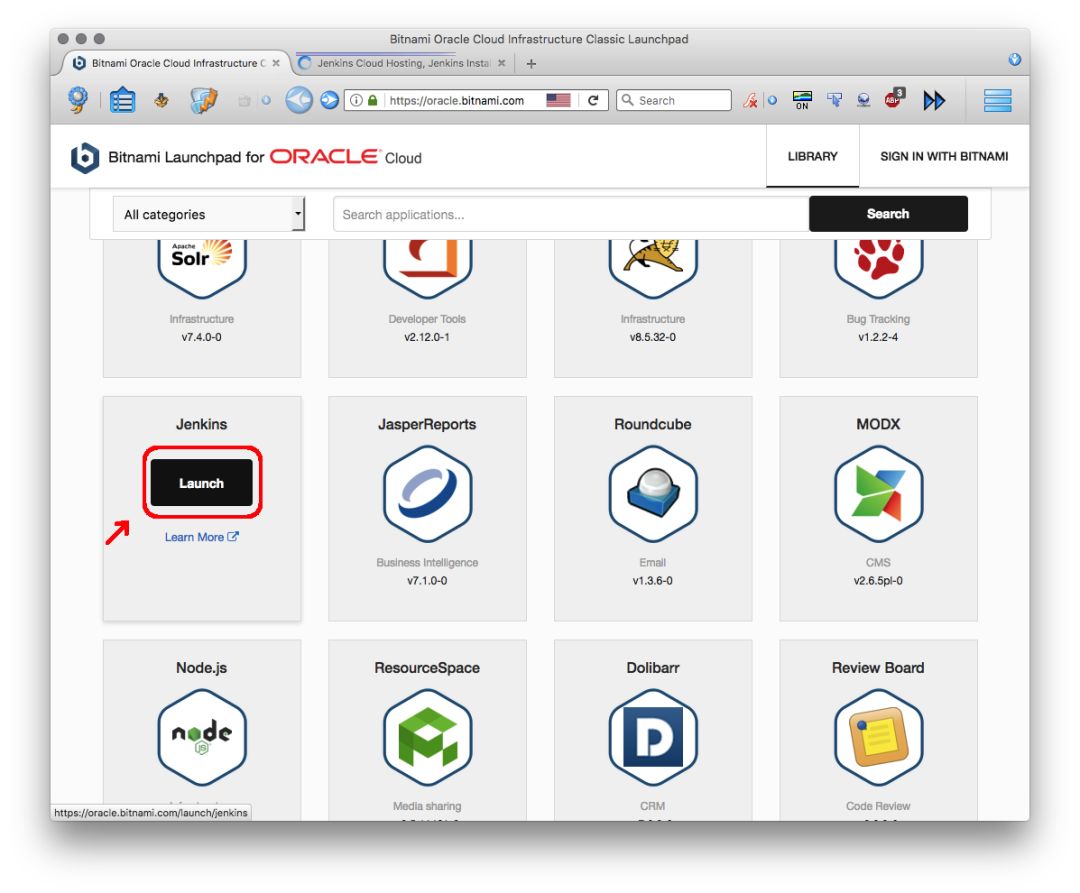1080x893 pixels.
Task: Open the browser hamburger menu
Action: 997,101
